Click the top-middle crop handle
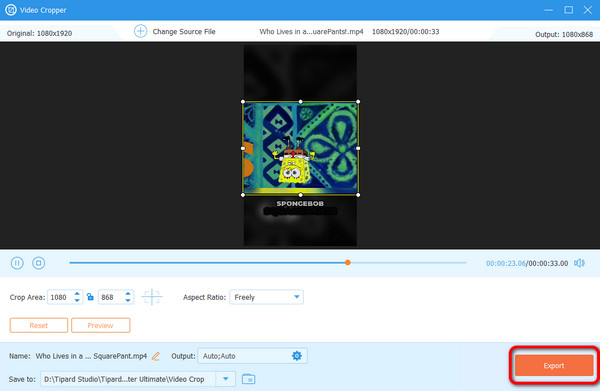Viewport: 600px width, 391px height. 300,102
